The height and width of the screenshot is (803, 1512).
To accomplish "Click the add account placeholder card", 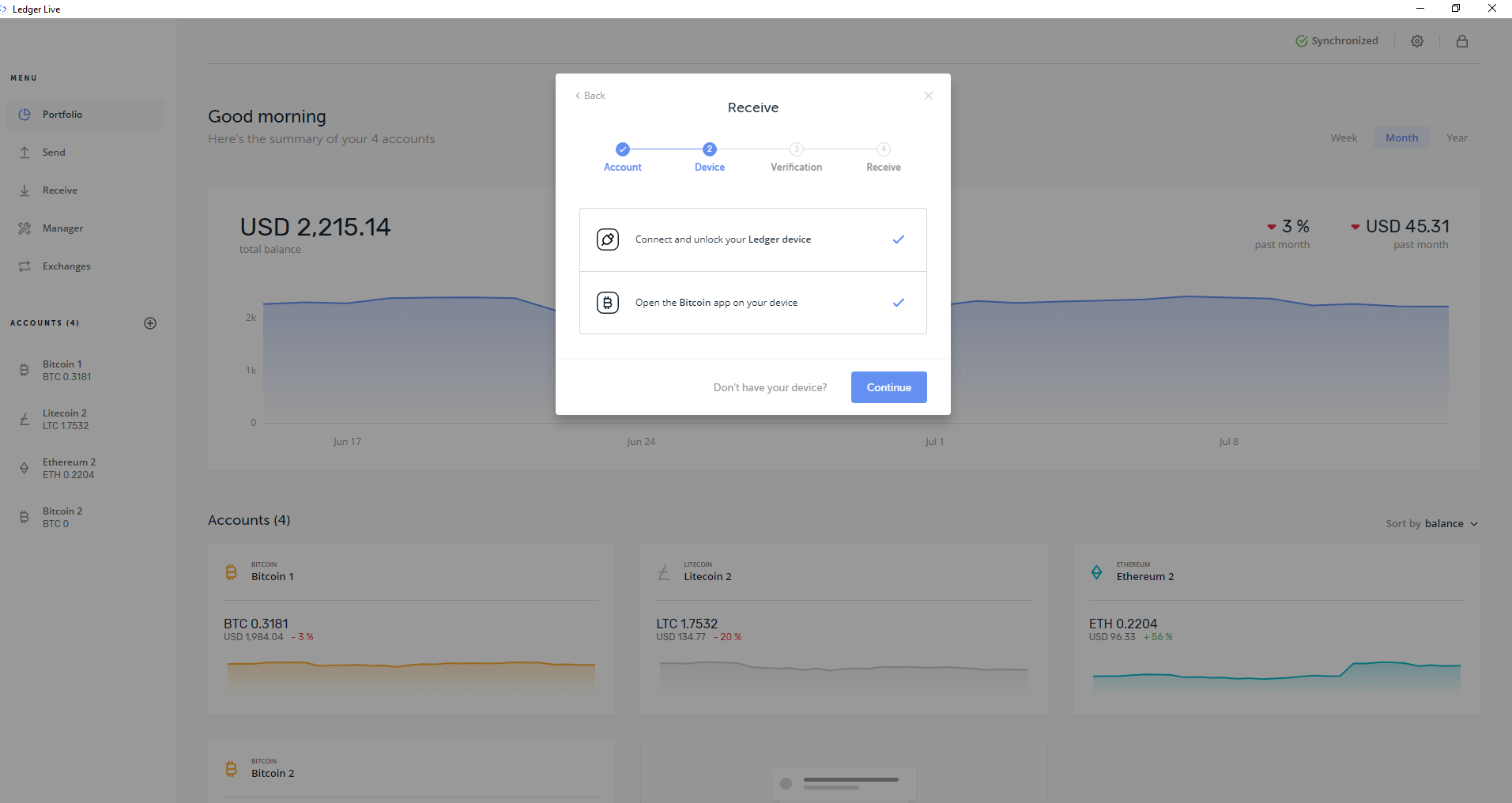I will pyautogui.click(x=844, y=772).
